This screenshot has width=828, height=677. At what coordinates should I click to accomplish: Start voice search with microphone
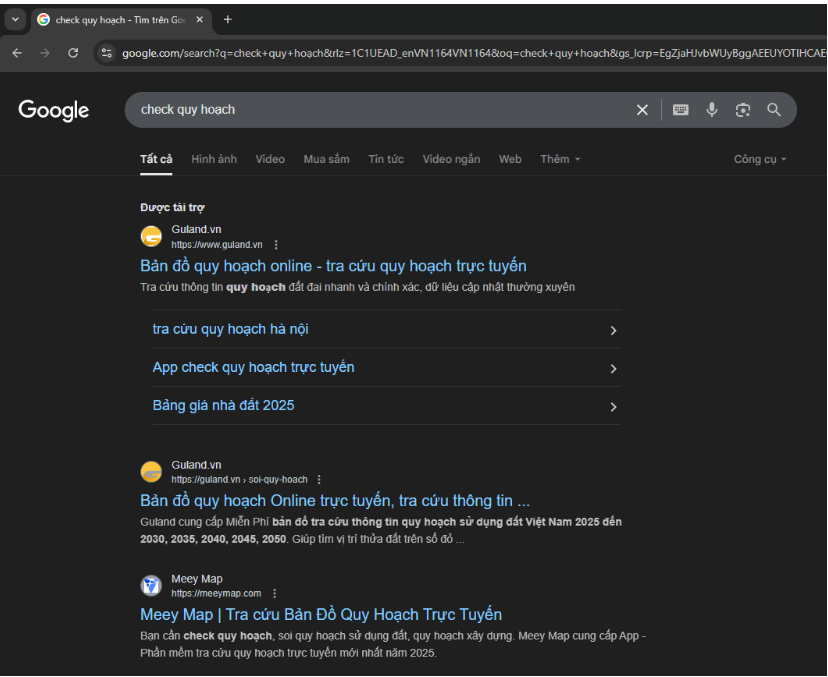coord(712,110)
